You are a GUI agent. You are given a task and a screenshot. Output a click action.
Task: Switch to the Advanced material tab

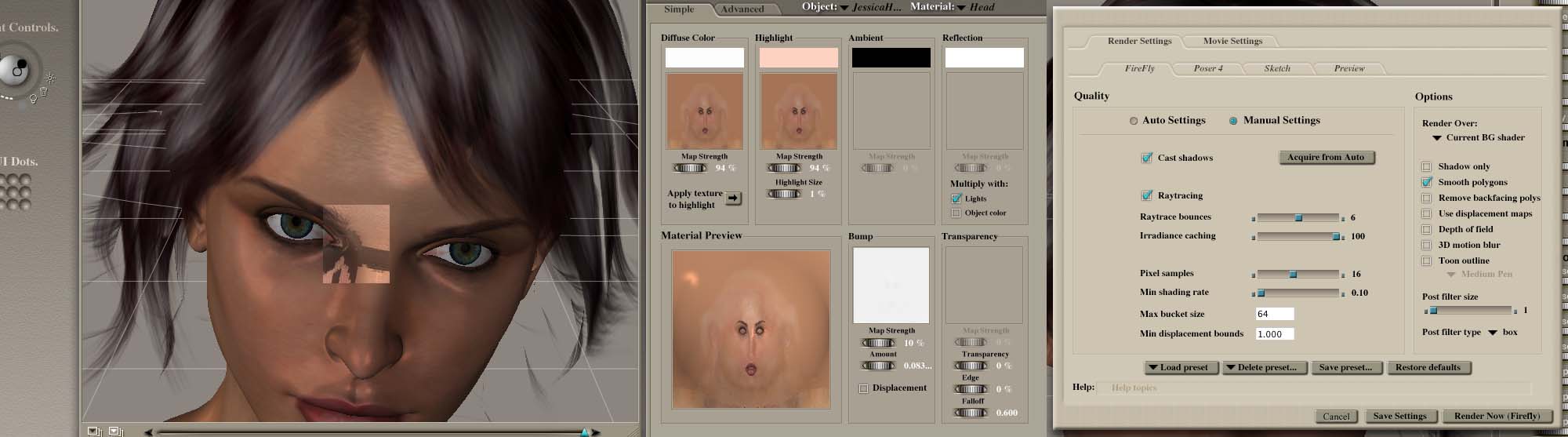[742, 9]
